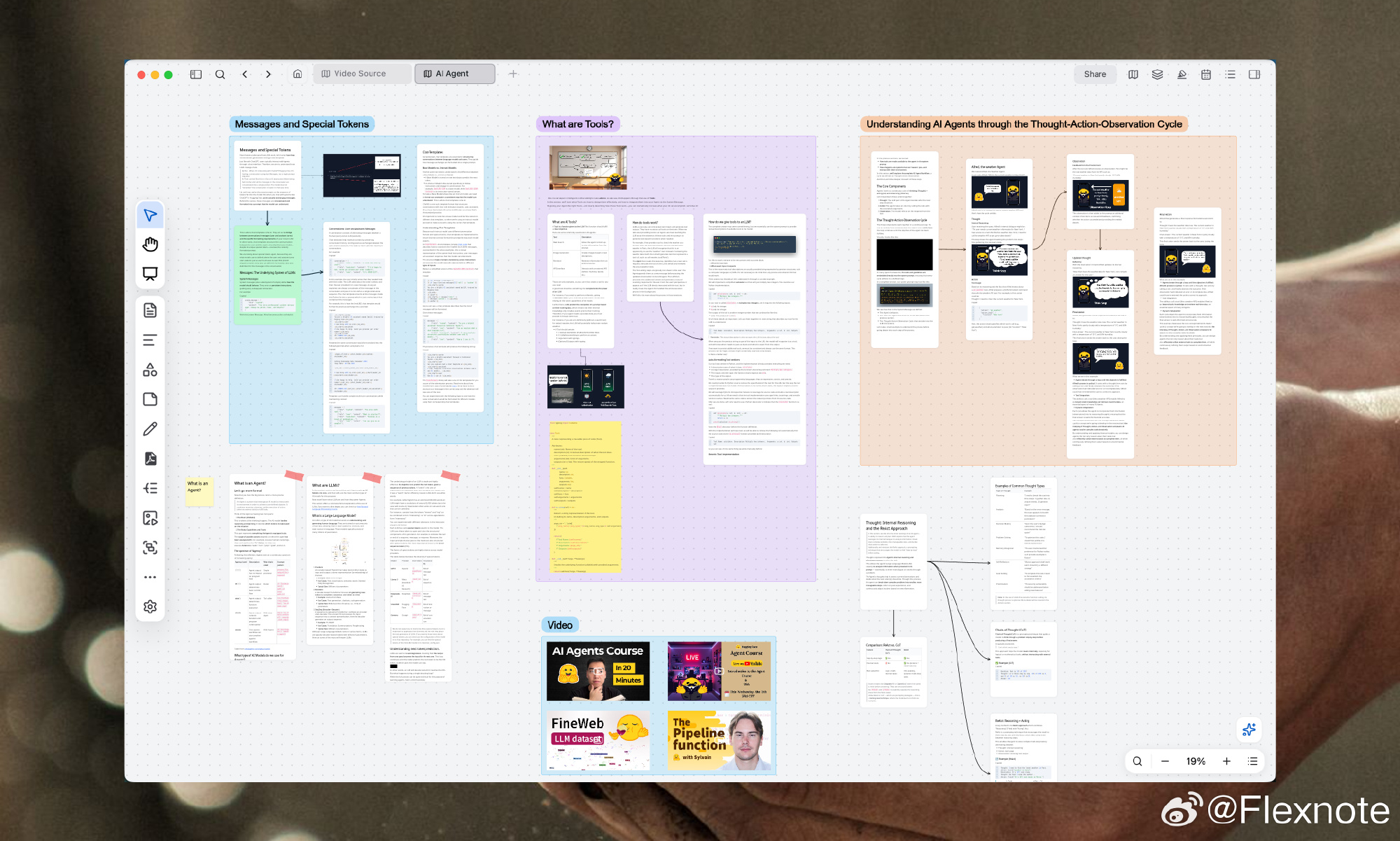The height and width of the screenshot is (841, 1400).
Task: Open the list menu in zoom bar
Action: [x=1253, y=761]
